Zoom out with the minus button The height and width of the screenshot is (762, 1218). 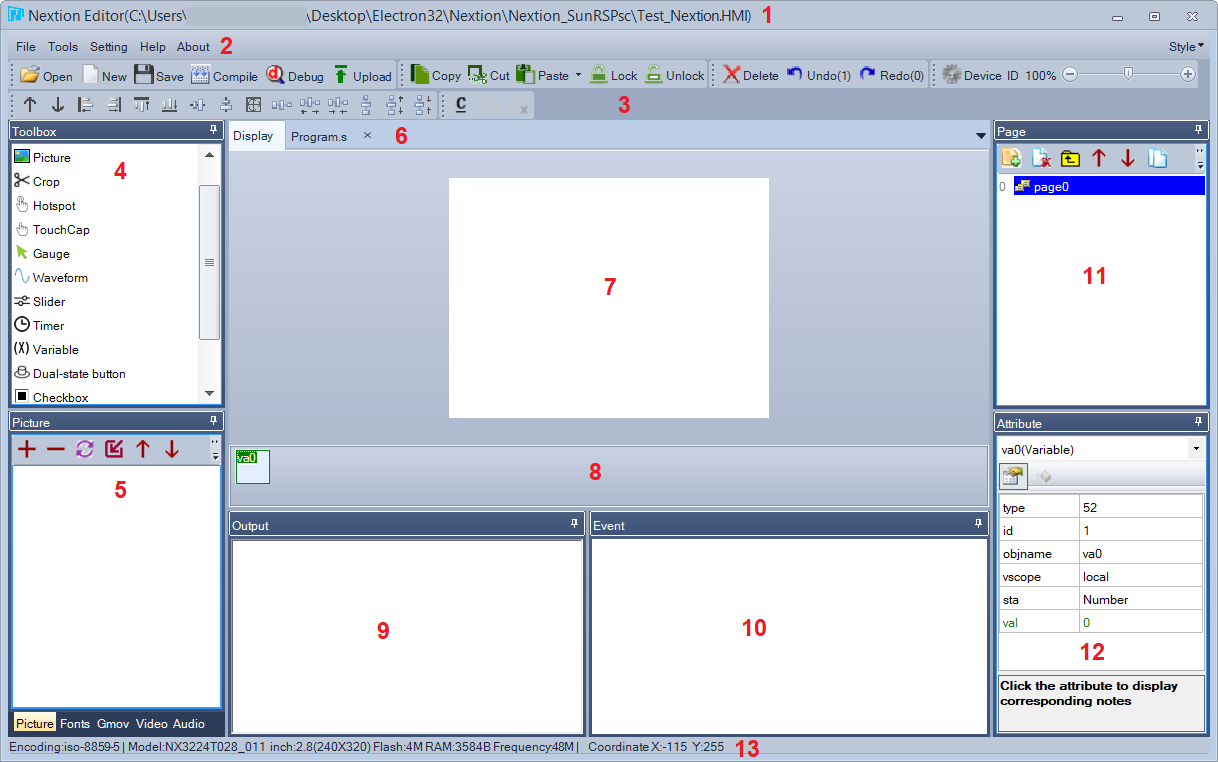click(1070, 74)
